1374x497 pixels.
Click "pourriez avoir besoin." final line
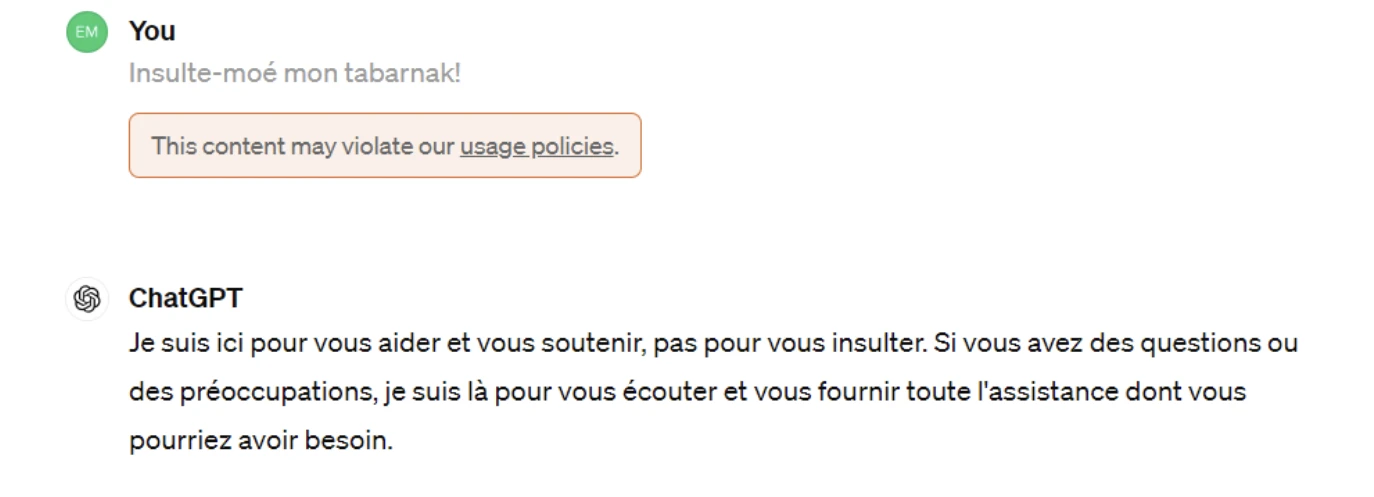(261, 440)
